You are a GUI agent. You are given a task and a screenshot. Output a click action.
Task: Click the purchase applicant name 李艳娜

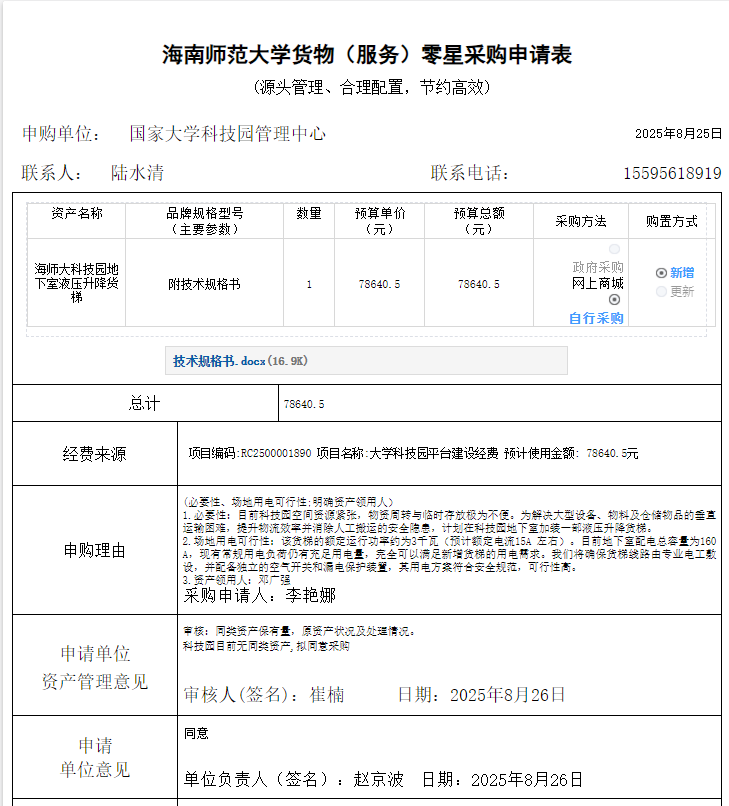pos(309,596)
